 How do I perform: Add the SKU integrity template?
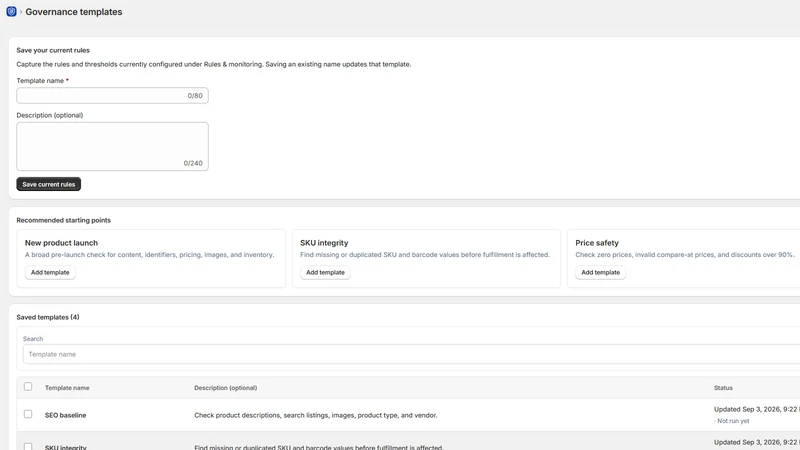click(325, 272)
